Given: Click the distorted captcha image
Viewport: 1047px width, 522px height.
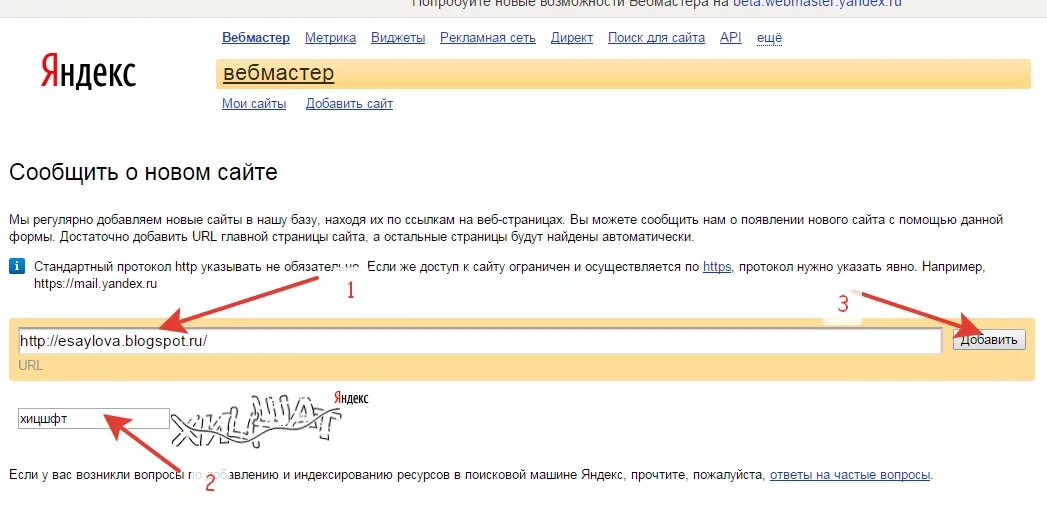Looking at the screenshot, I should [257, 423].
